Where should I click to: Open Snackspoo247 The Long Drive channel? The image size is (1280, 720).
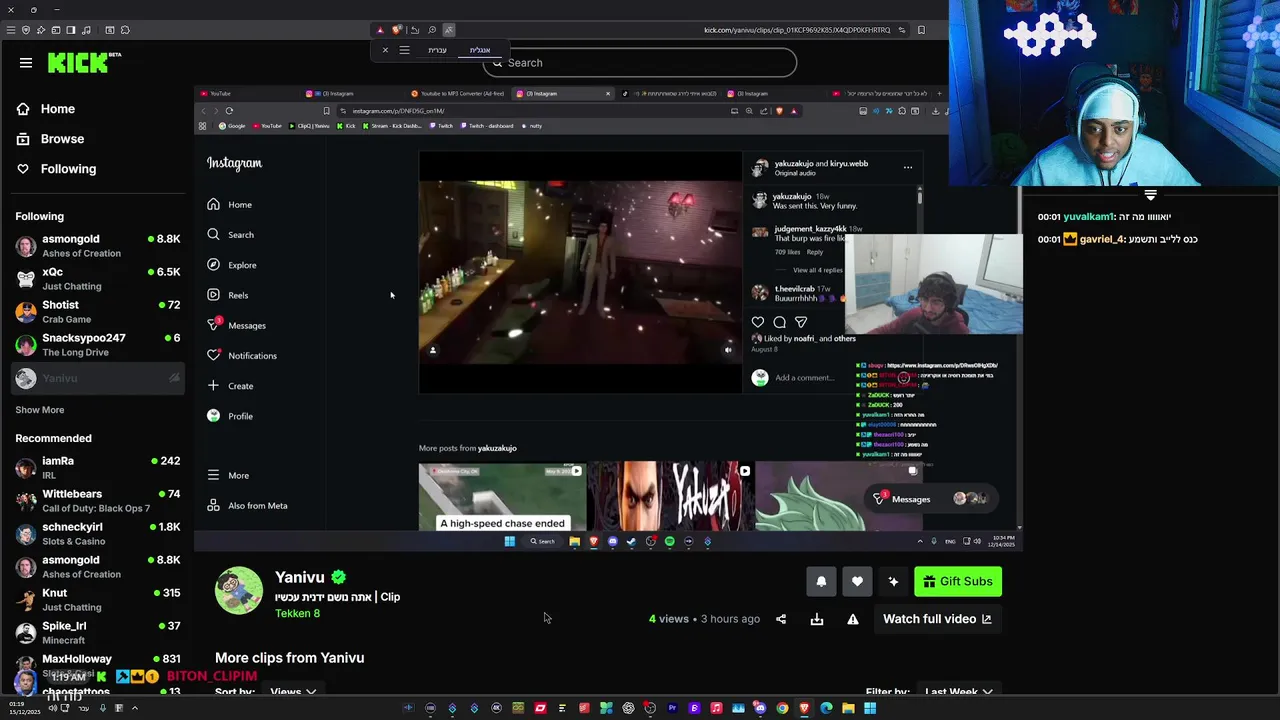point(97,345)
